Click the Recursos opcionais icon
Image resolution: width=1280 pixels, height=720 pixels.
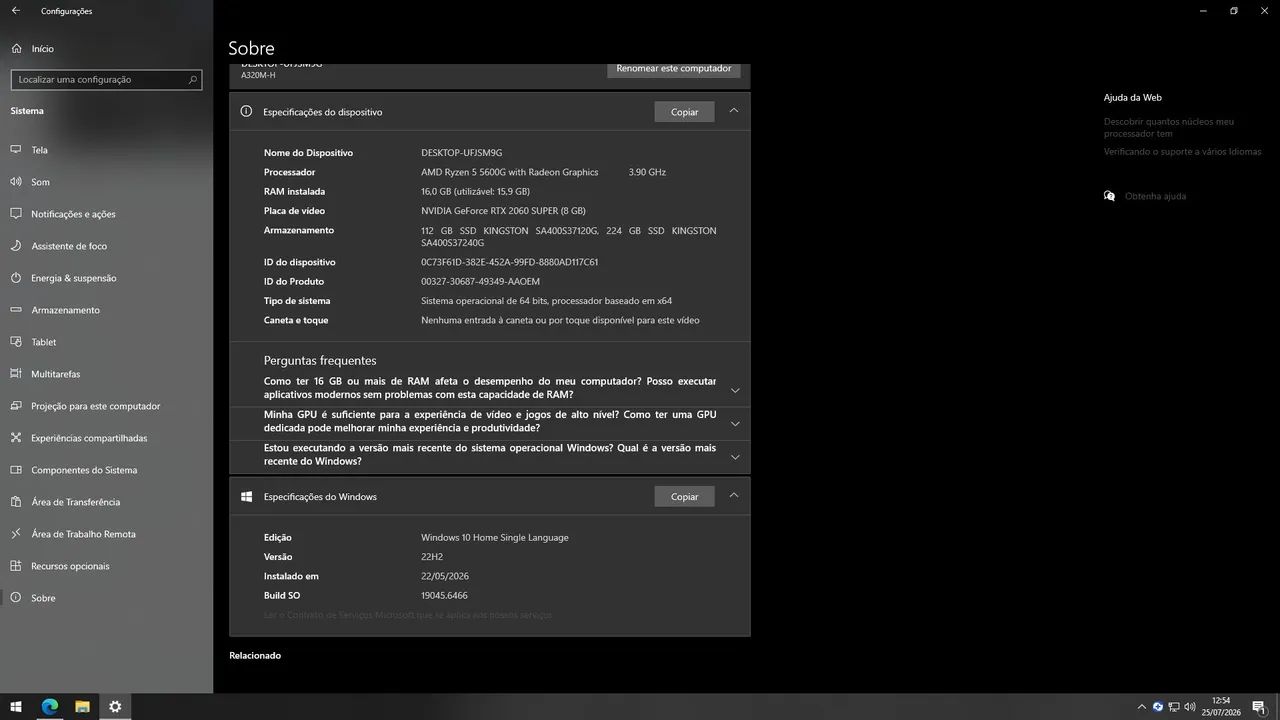coord(15,566)
